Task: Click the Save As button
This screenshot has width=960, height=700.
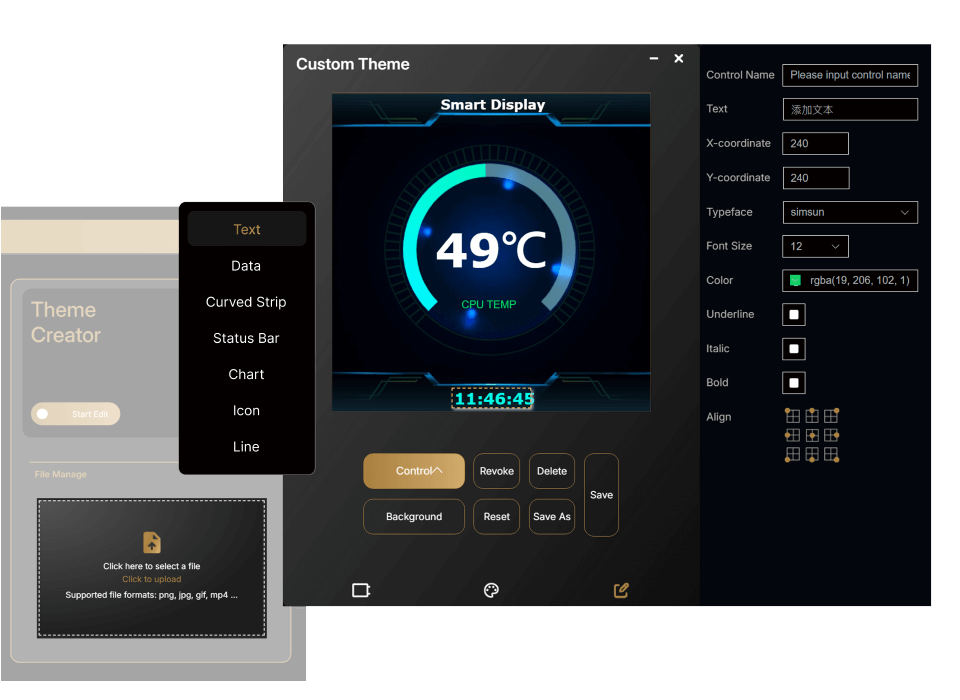Action: (x=552, y=517)
